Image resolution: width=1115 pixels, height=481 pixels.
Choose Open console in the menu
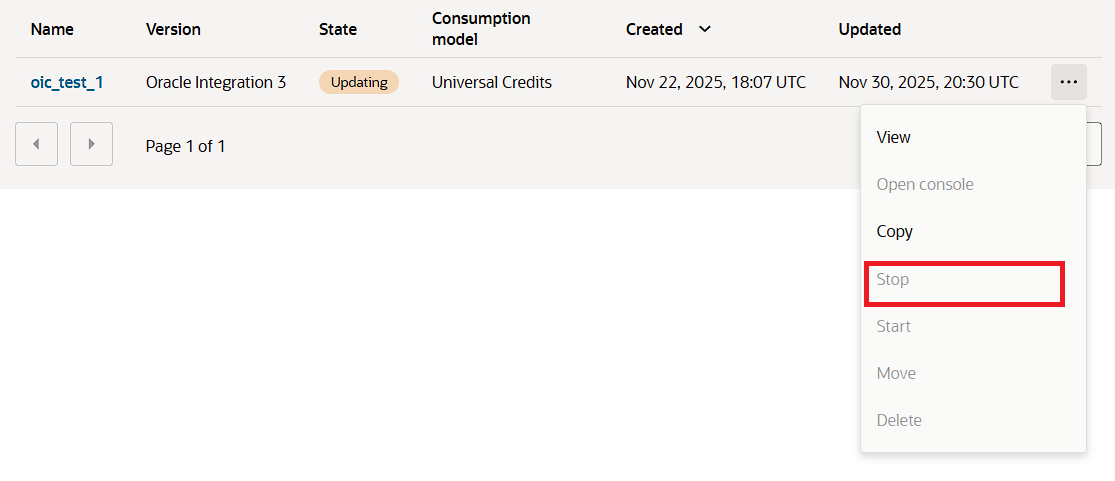[924, 184]
